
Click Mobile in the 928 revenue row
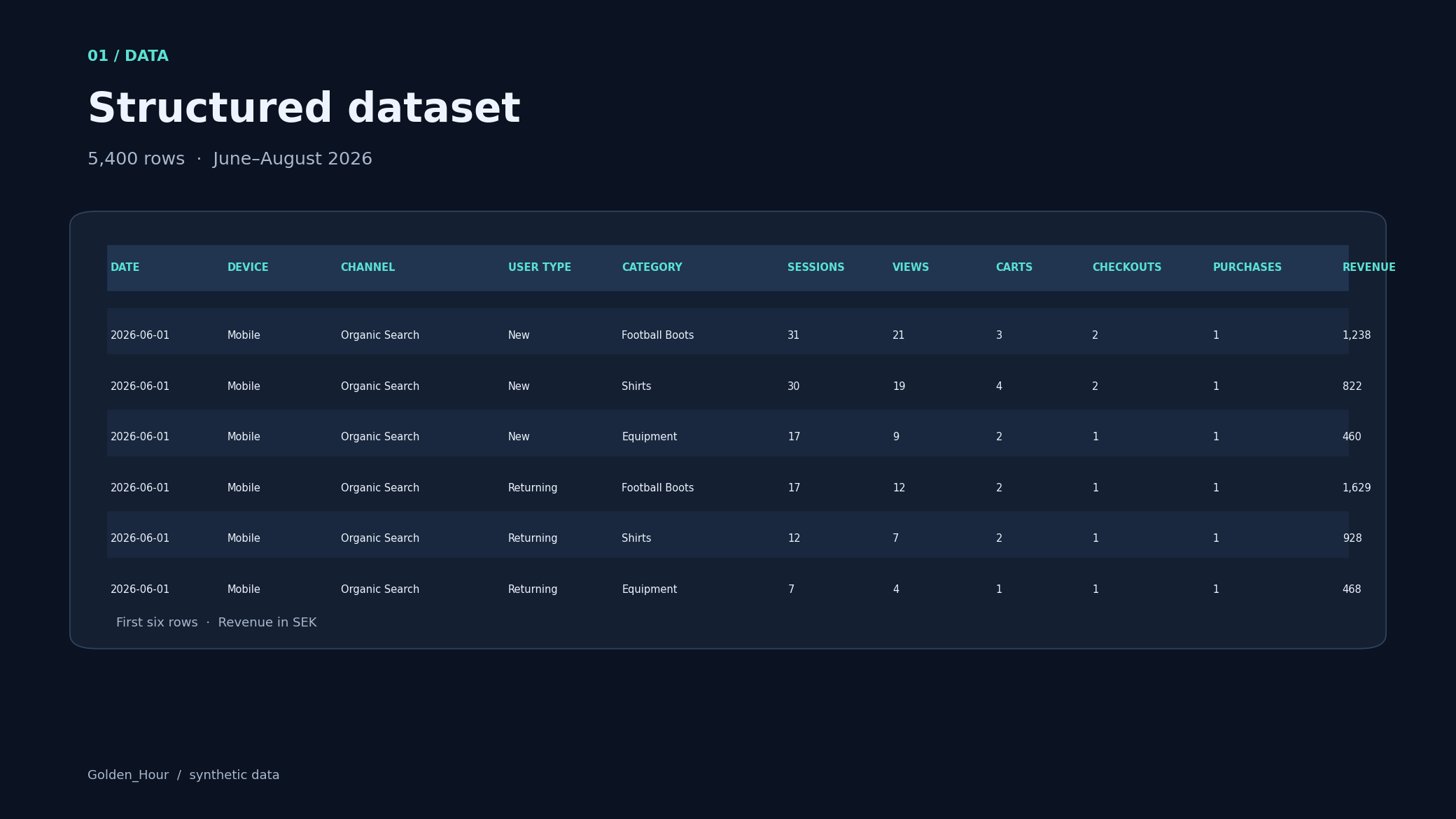[244, 538]
